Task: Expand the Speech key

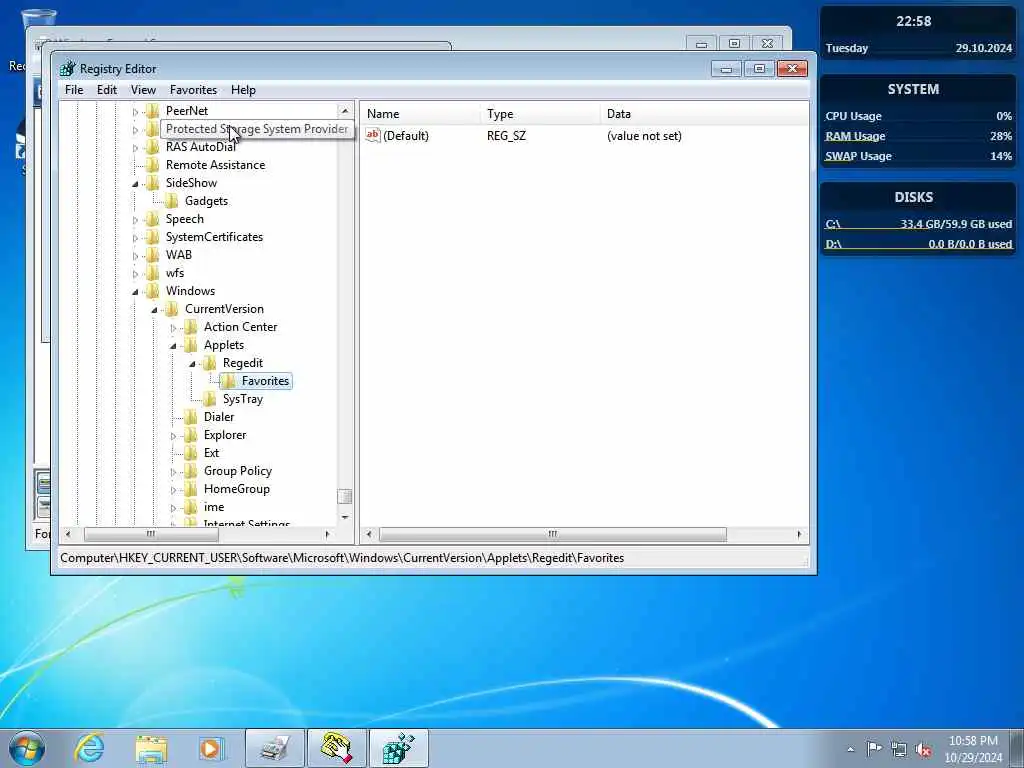Action: 135,220
